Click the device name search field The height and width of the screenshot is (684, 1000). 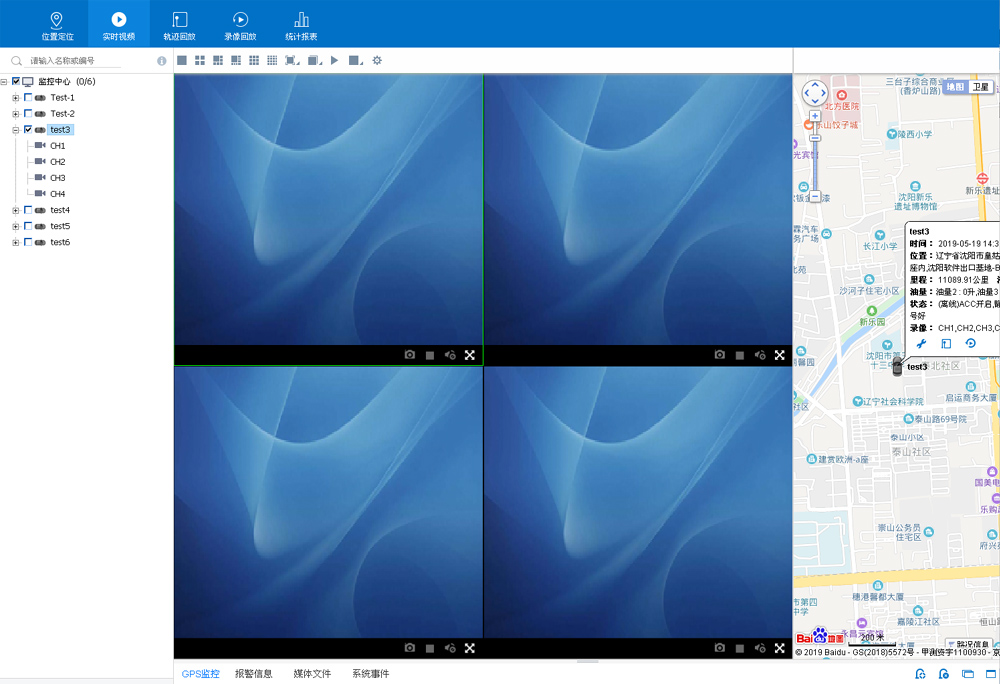click(85, 61)
